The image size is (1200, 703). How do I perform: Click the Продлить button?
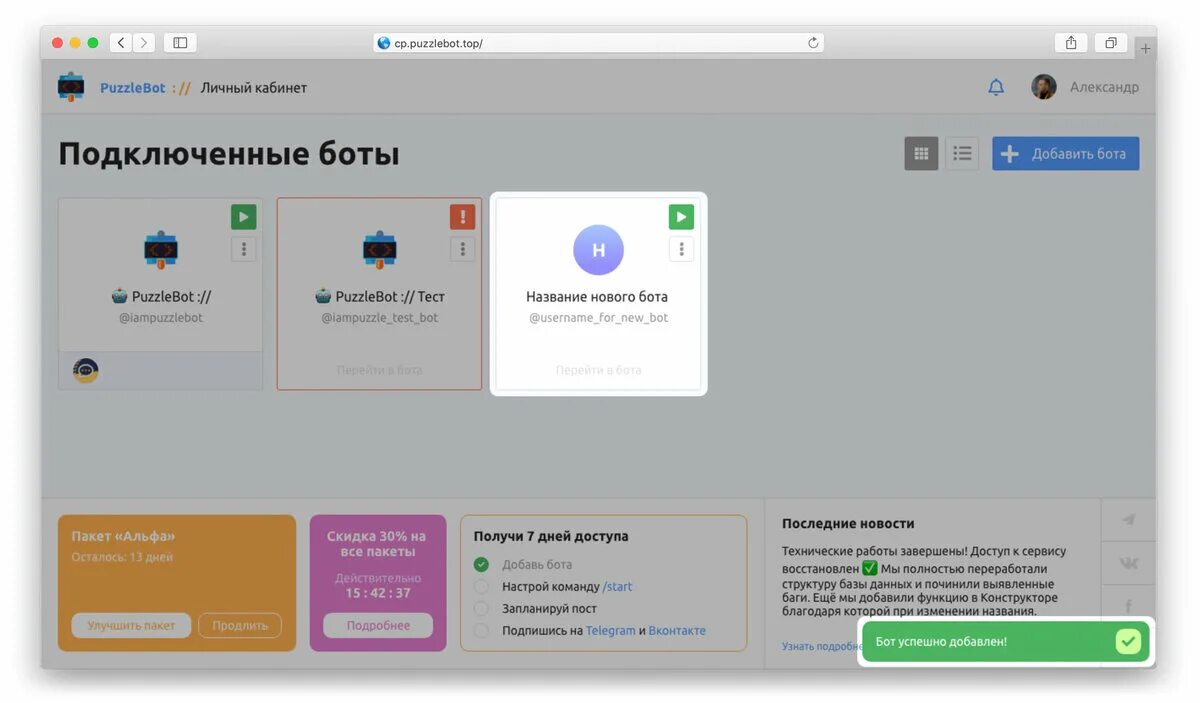point(240,625)
